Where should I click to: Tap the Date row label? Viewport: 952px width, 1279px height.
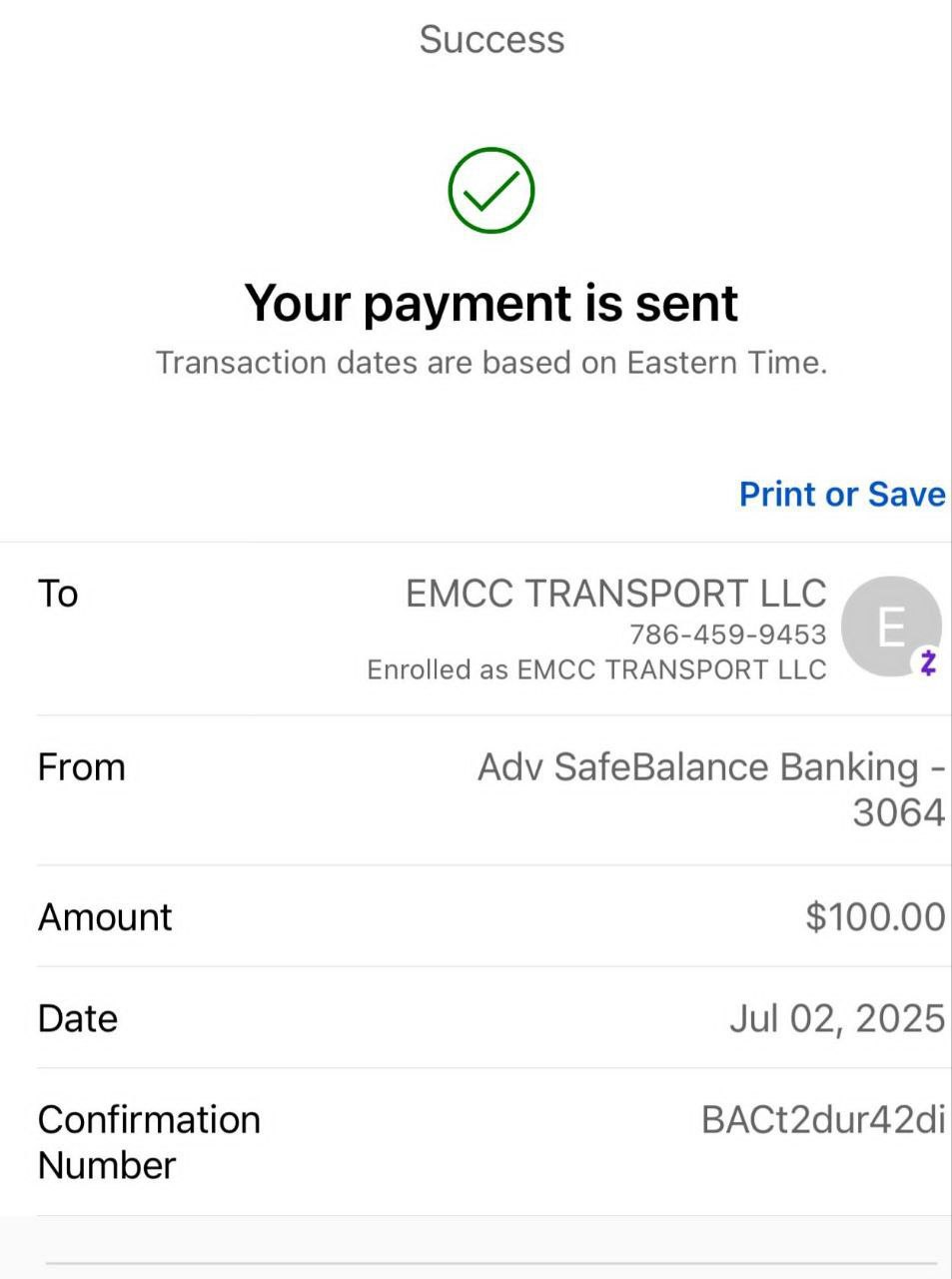(x=78, y=1018)
